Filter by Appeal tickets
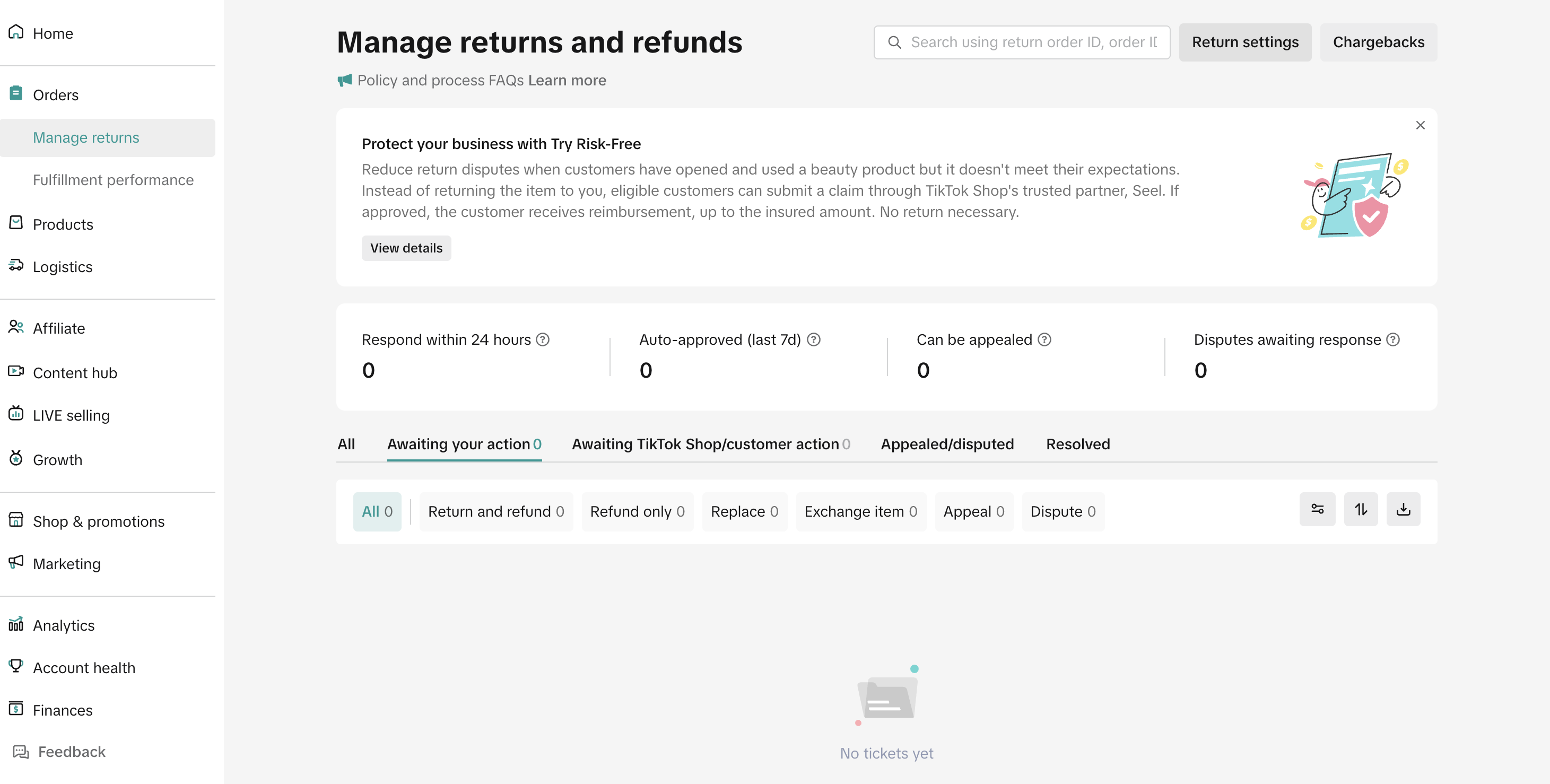The height and width of the screenshot is (784, 1550). click(x=973, y=511)
